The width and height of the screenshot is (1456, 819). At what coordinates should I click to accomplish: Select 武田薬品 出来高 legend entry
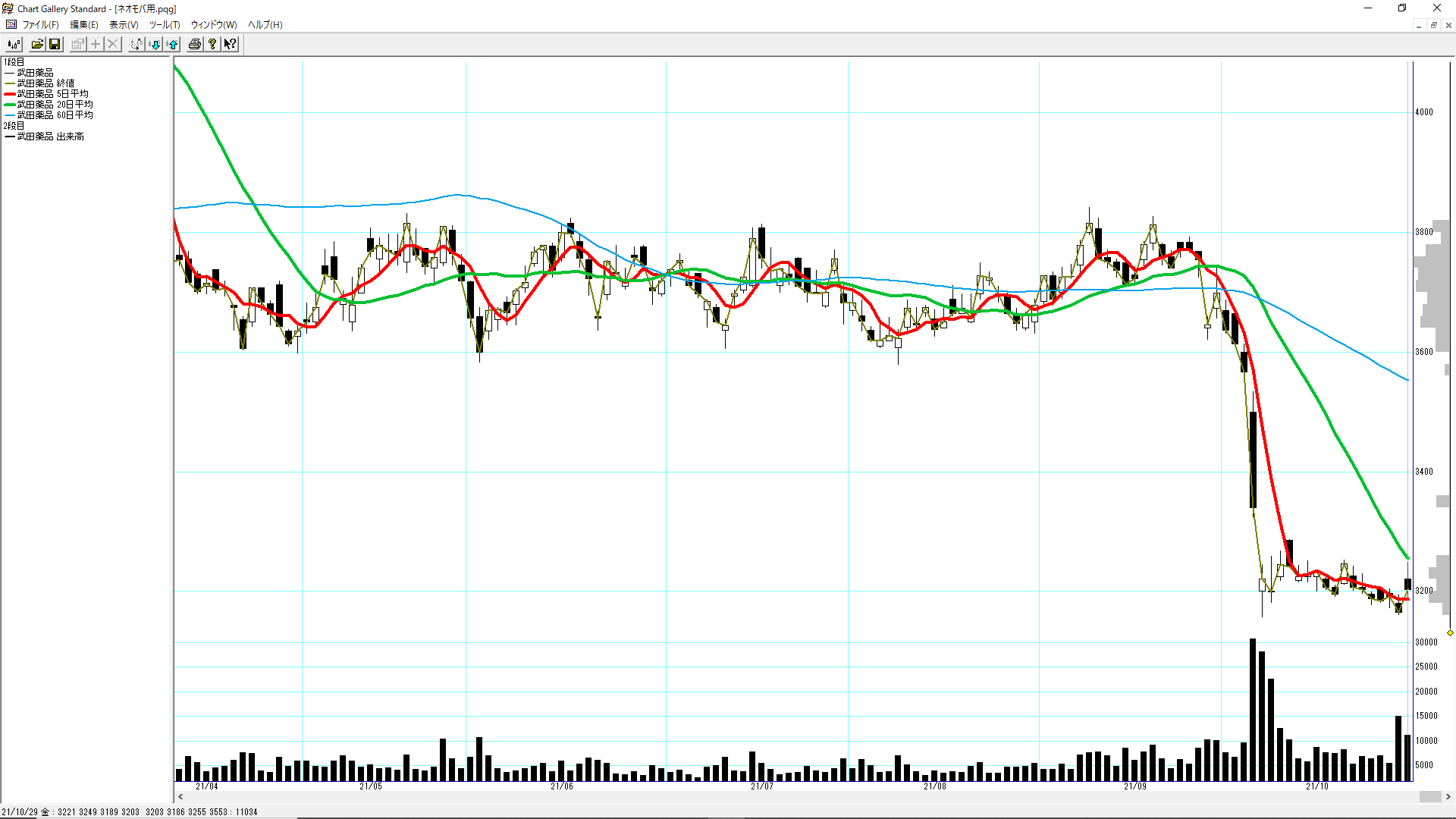pos(50,136)
